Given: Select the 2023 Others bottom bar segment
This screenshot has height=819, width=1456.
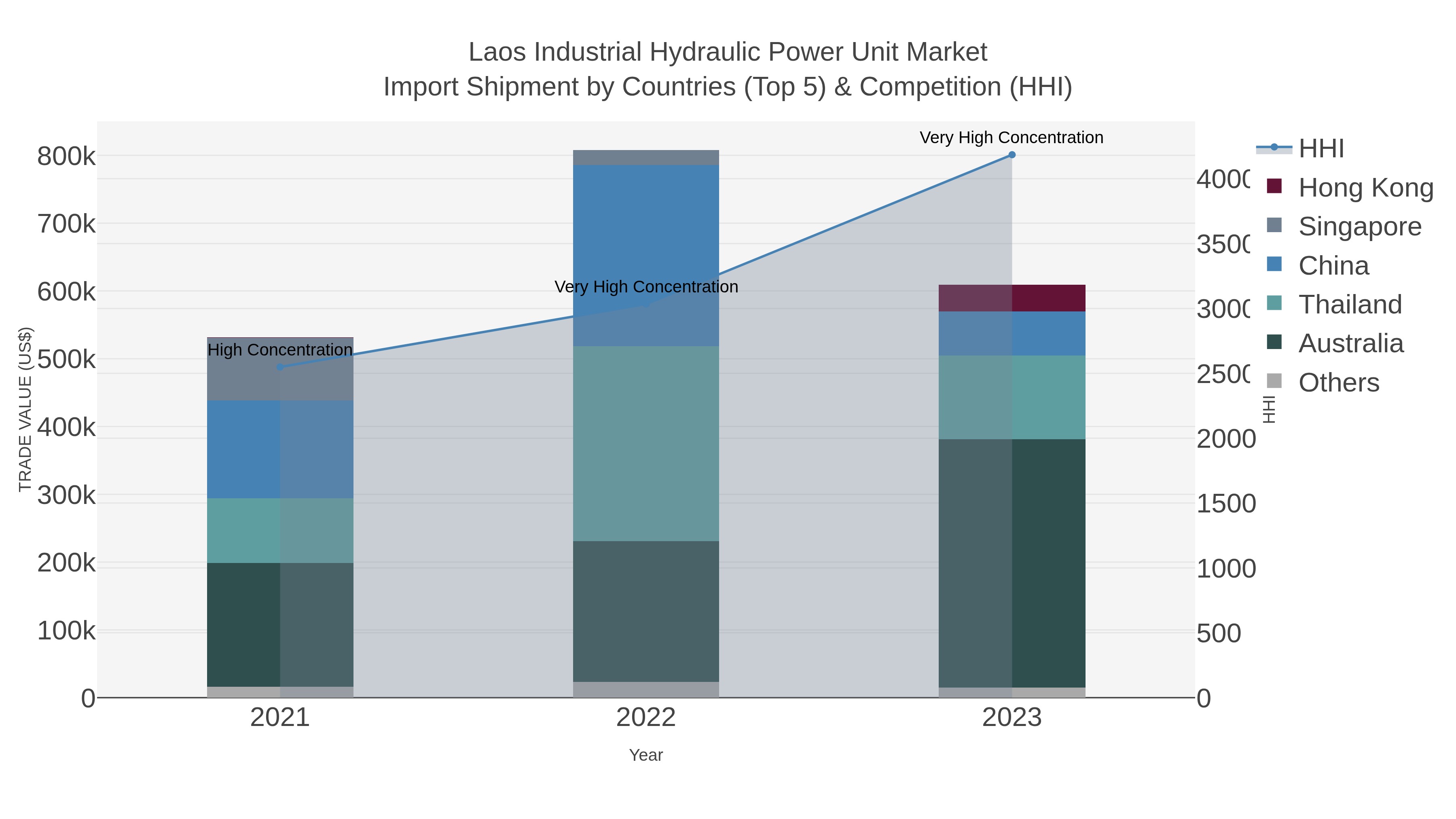Looking at the screenshot, I should (x=1012, y=692).
